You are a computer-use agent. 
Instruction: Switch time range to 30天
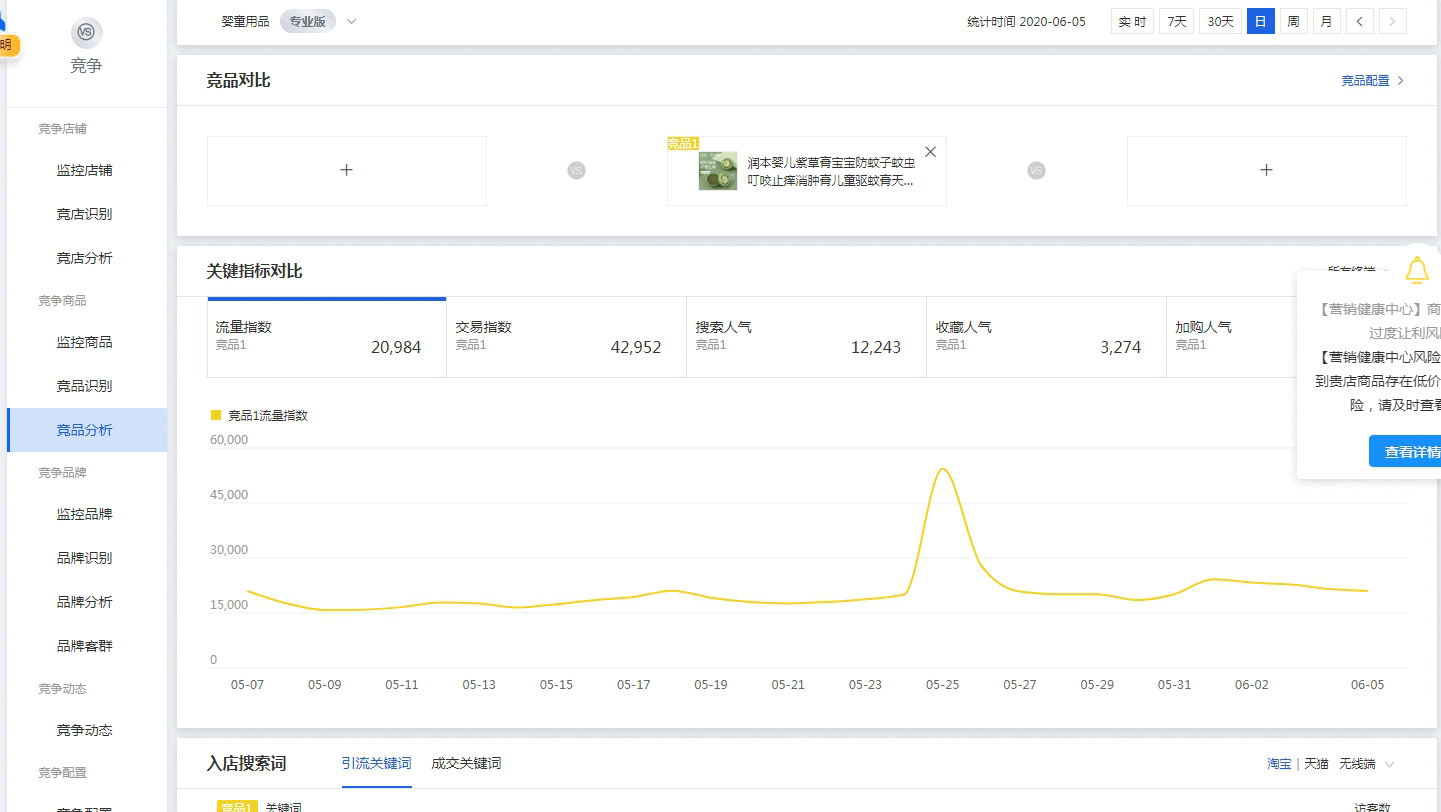[1220, 22]
